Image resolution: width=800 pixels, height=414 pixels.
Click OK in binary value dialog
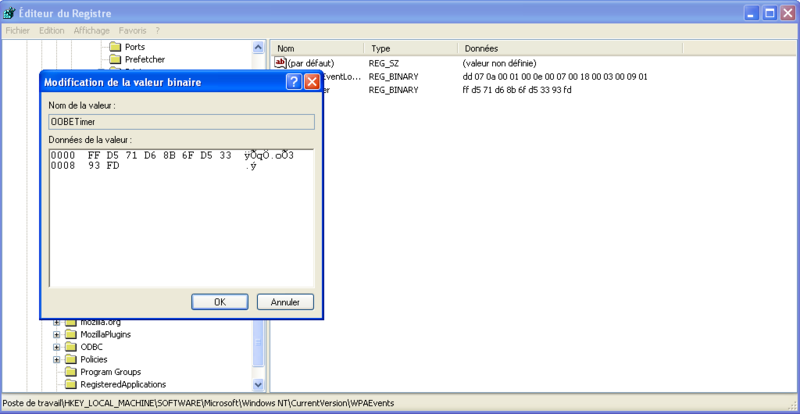click(x=220, y=302)
